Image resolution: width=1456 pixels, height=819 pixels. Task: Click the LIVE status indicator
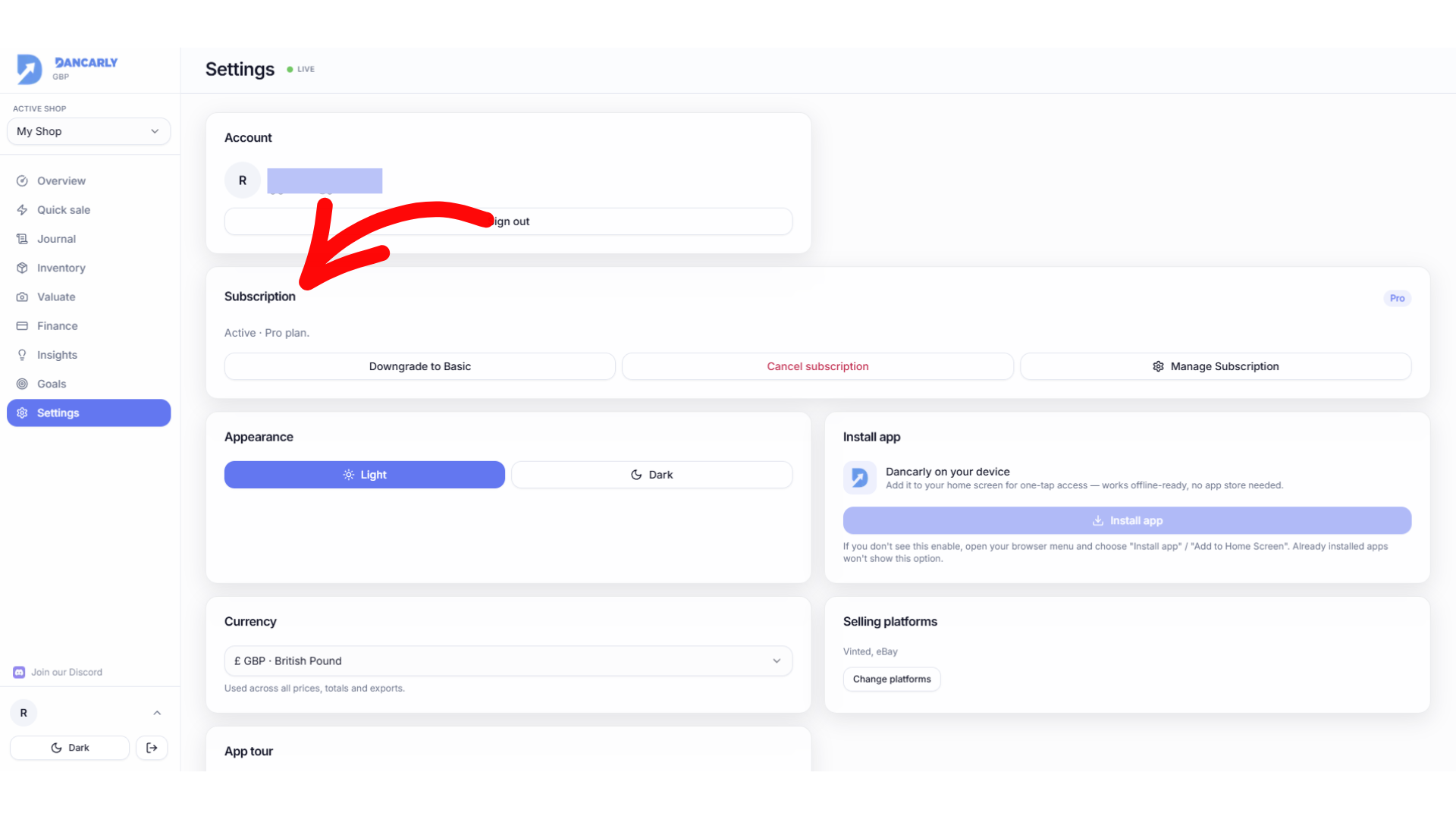(301, 69)
